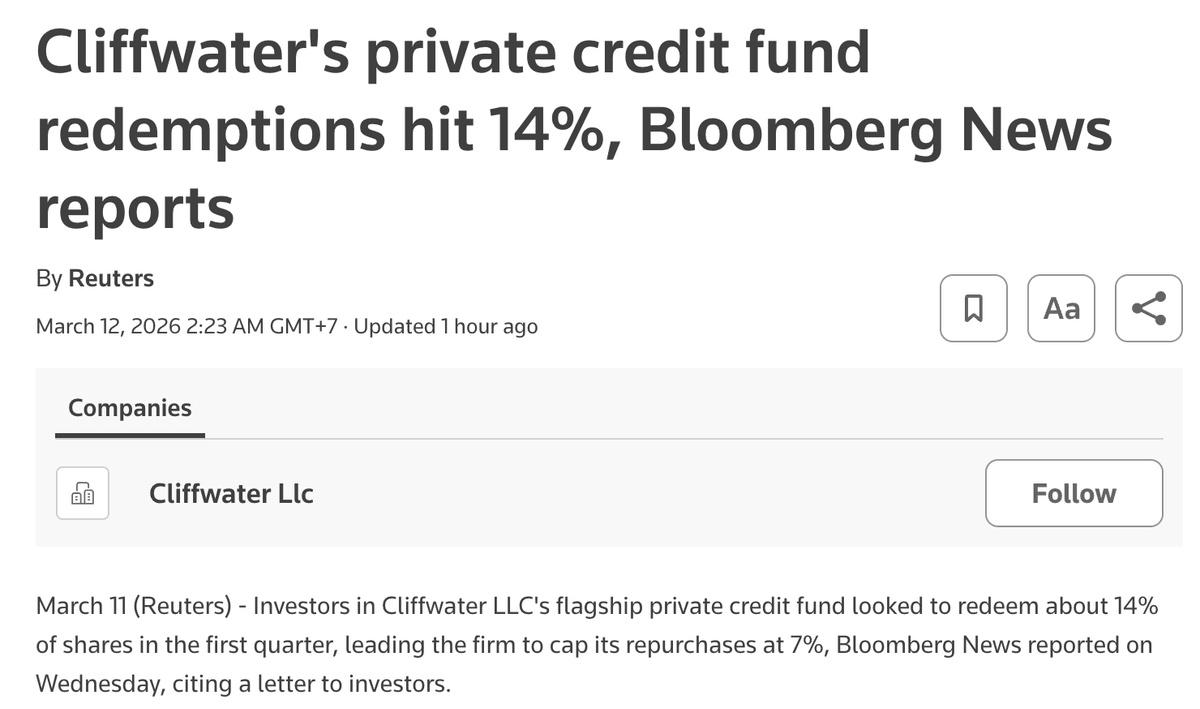The width and height of the screenshot is (1200, 709).
Task: Bookmark this article with the save icon
Action: (x=974, y=309)
